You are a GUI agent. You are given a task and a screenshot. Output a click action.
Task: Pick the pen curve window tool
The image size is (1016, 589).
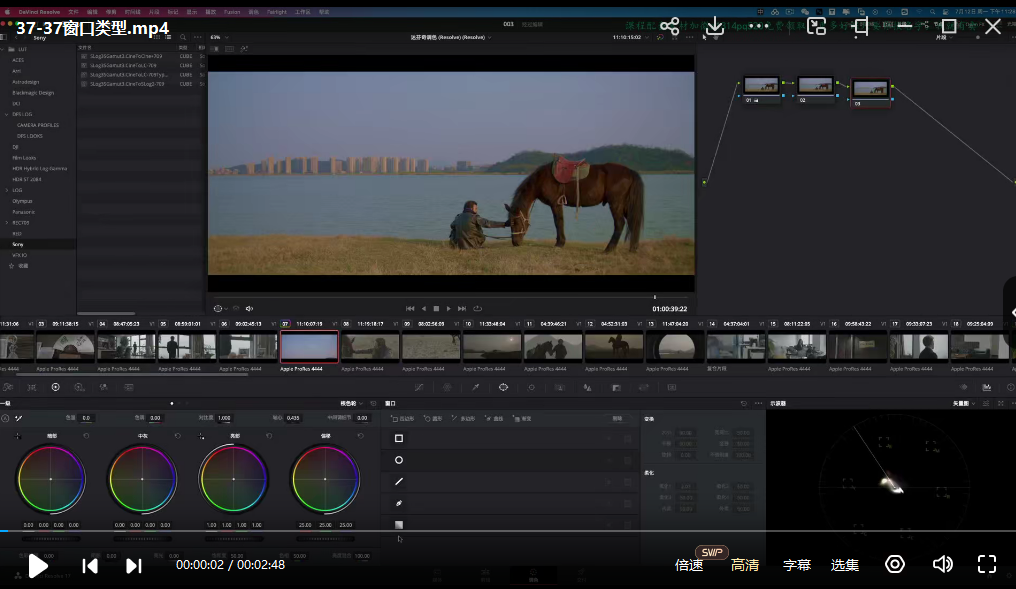tap(399, 503)
